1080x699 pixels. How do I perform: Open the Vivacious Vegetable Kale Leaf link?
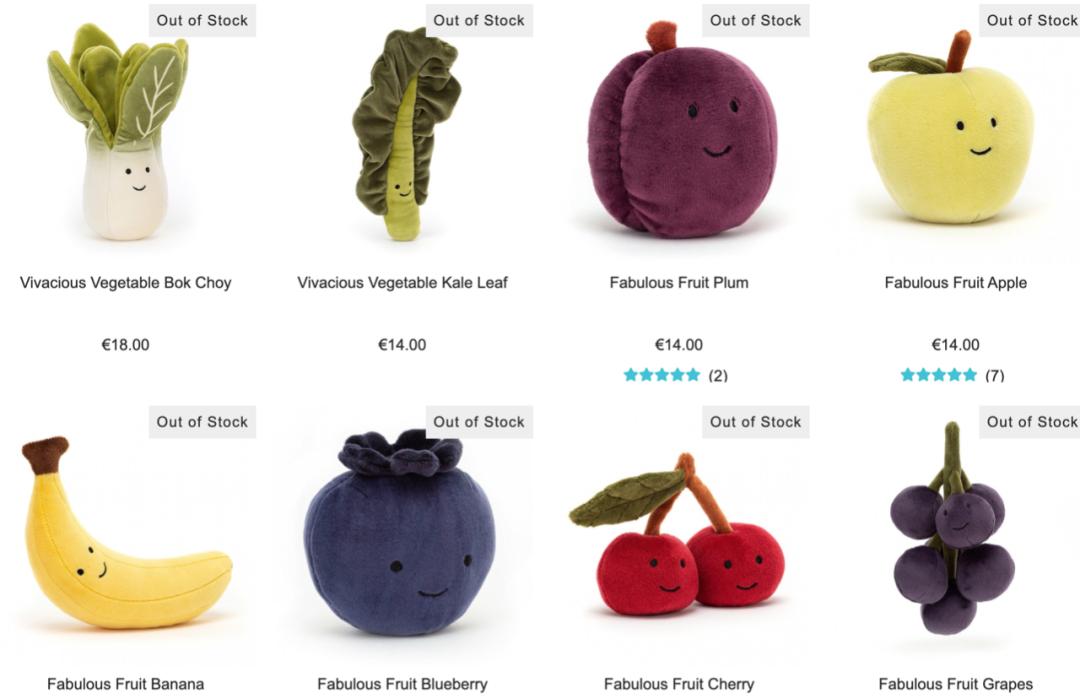coord(402,282)
